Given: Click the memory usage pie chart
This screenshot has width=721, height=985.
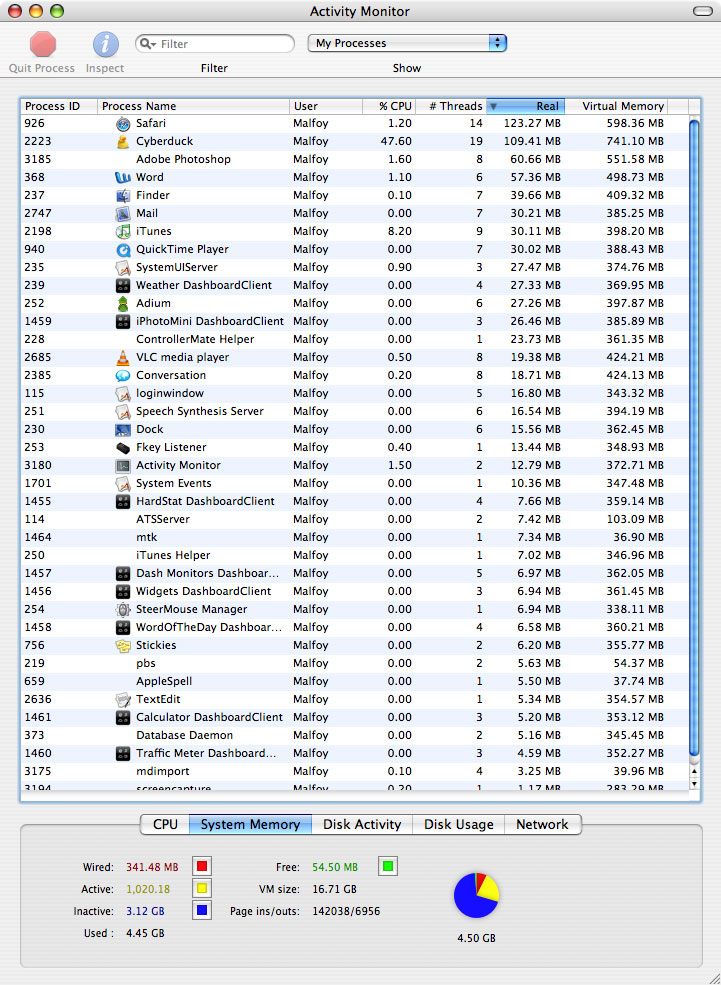Looking at the screenshot, I should [x=476, y=895].
